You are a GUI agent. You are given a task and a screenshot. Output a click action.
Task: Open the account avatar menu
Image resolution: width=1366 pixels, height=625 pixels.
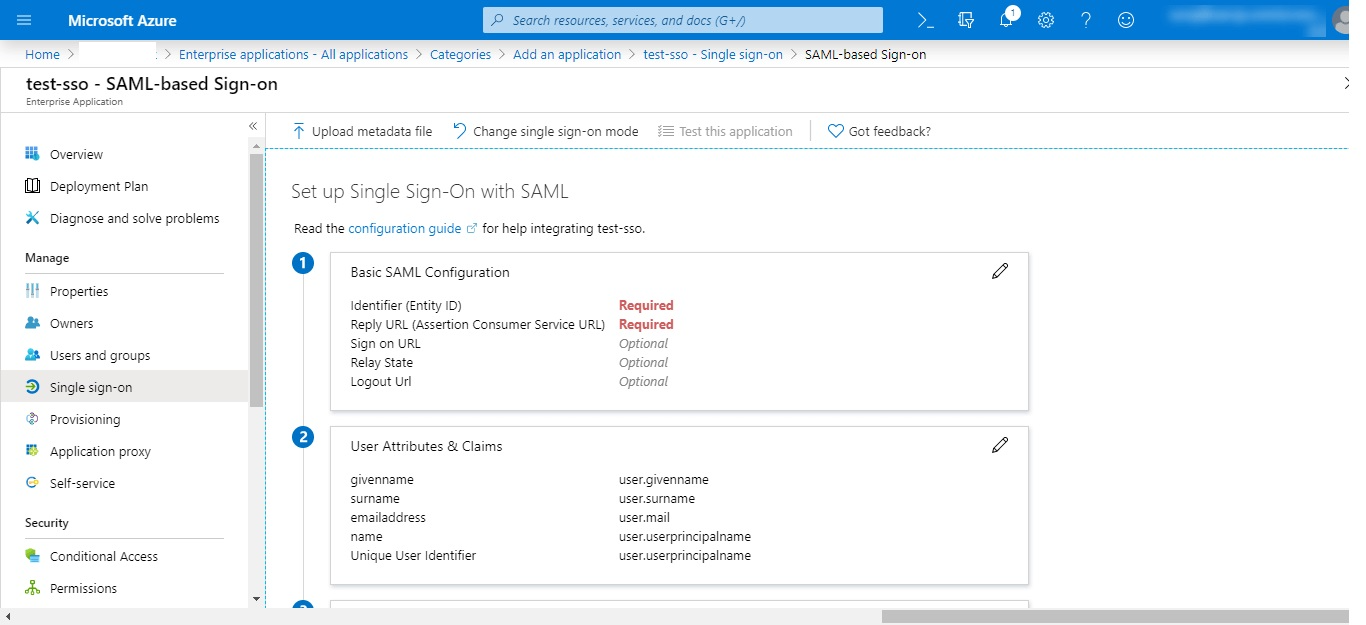tap(1341, 20)
